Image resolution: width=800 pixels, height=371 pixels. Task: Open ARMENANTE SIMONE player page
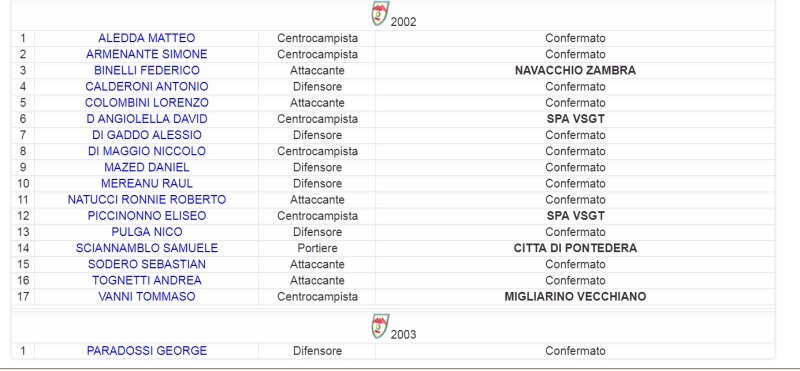pyautogui.click(x=146, y=55)
